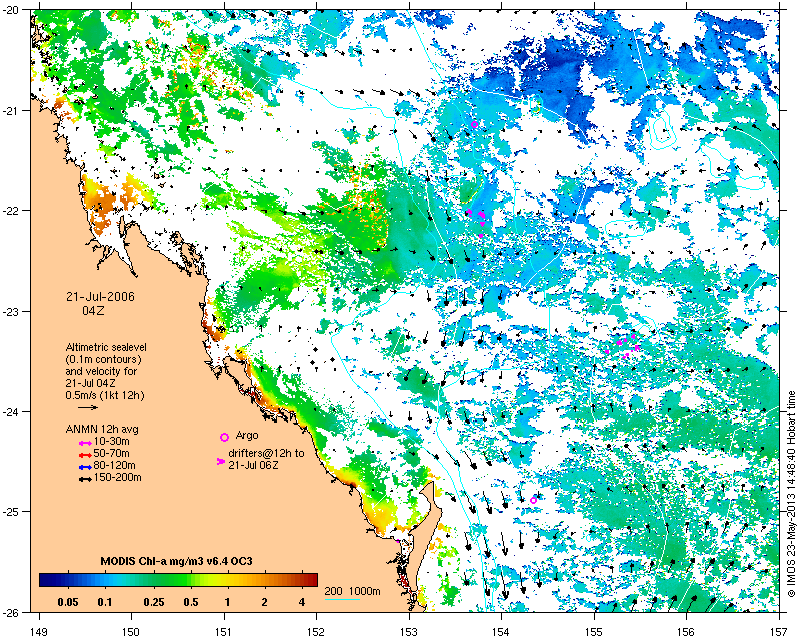800x640 pixels.
Task: Click the latitude axis label -23
Action: [x=11, y=312]
